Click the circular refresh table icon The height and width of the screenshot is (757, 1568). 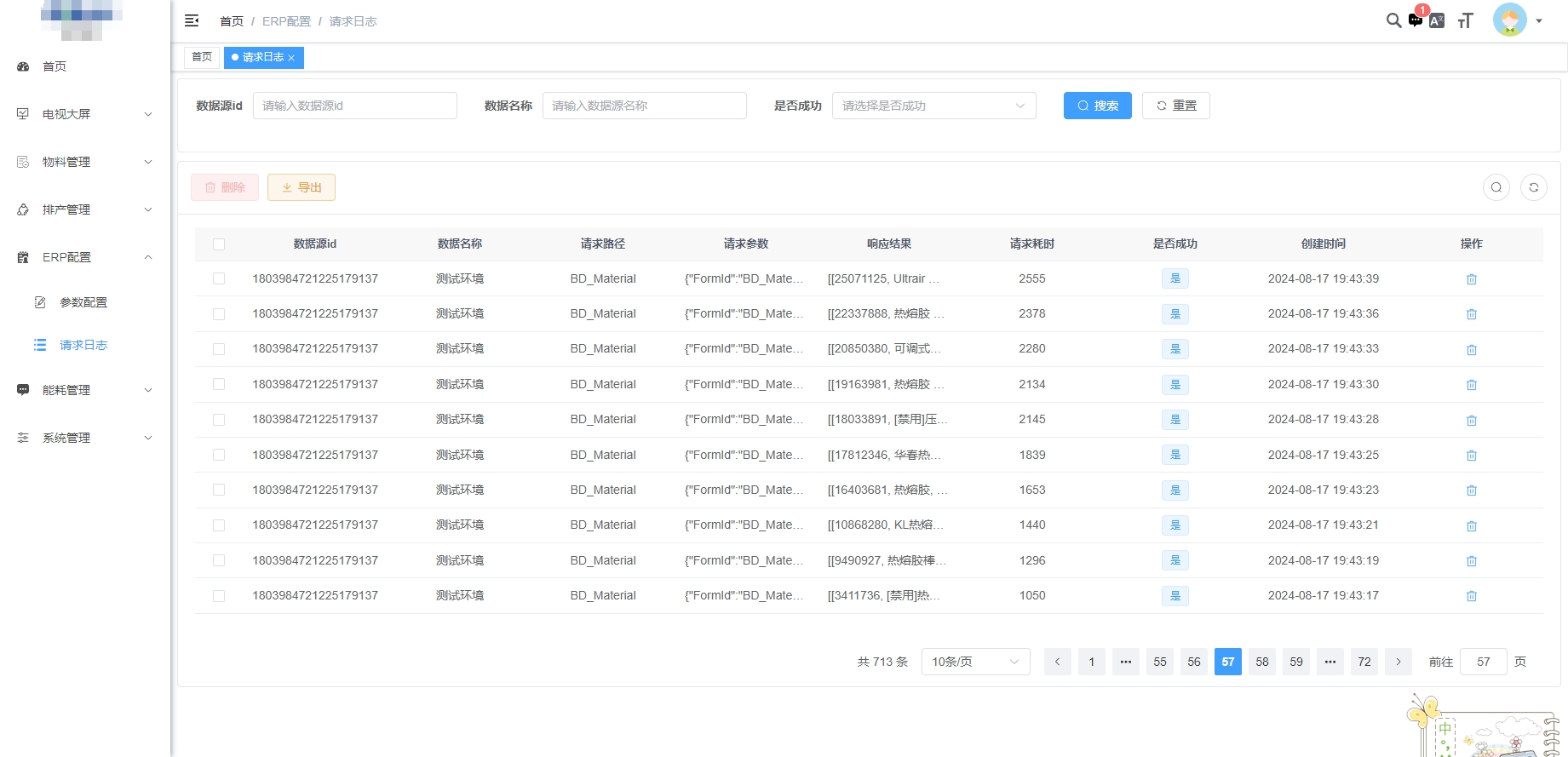coord(1533,187)
